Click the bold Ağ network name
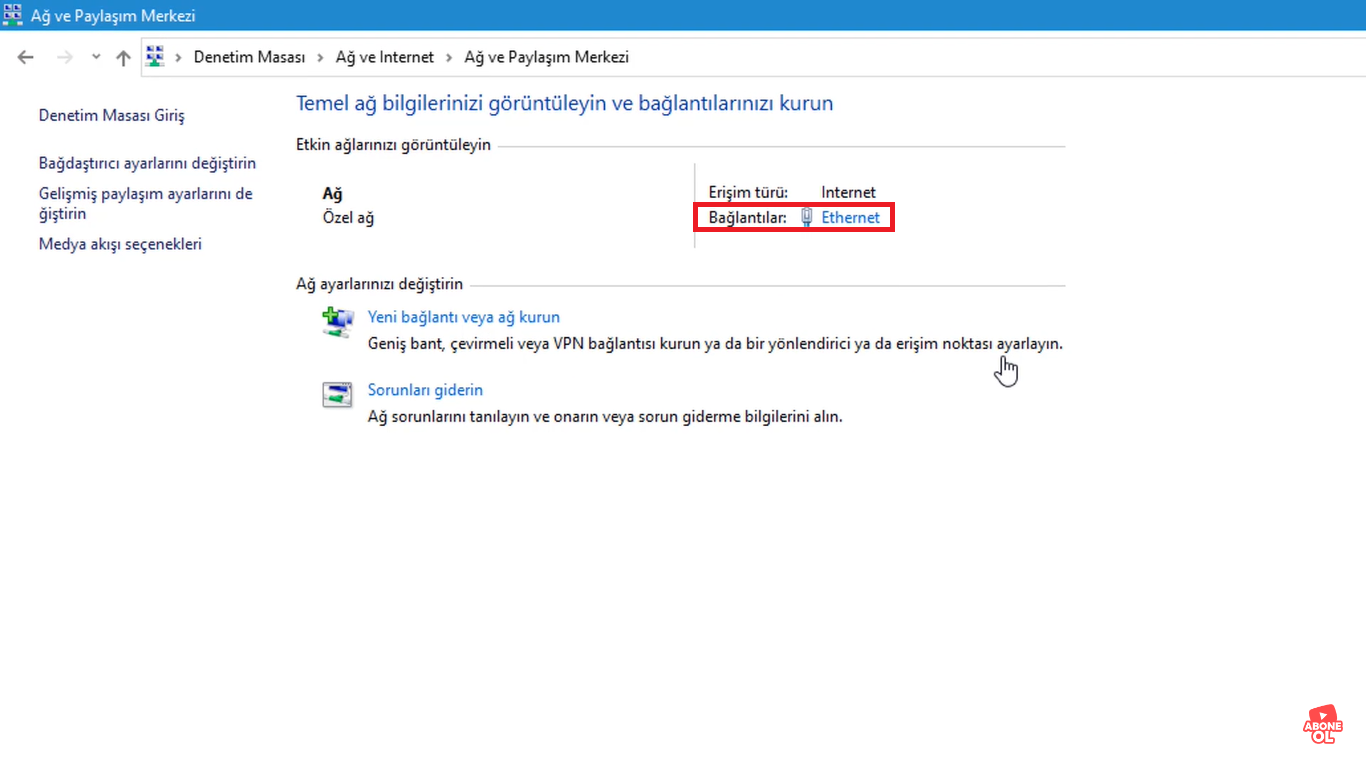The image size is (1366, 768). click(332, 194)
